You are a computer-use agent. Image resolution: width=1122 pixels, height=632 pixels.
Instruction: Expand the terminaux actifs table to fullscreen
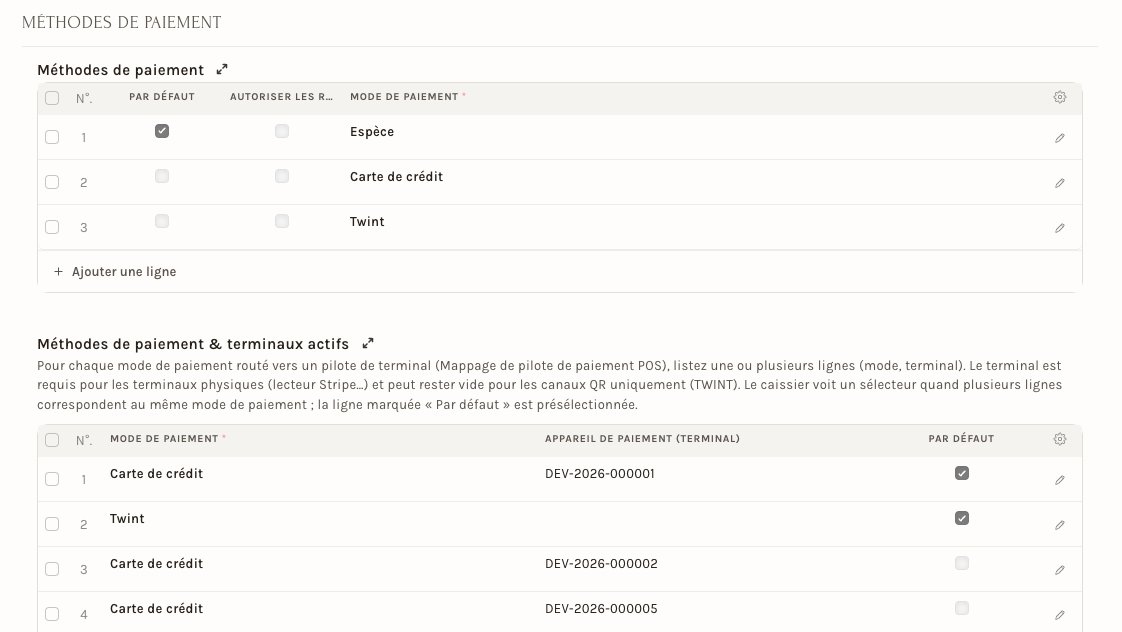click(368, 344)
